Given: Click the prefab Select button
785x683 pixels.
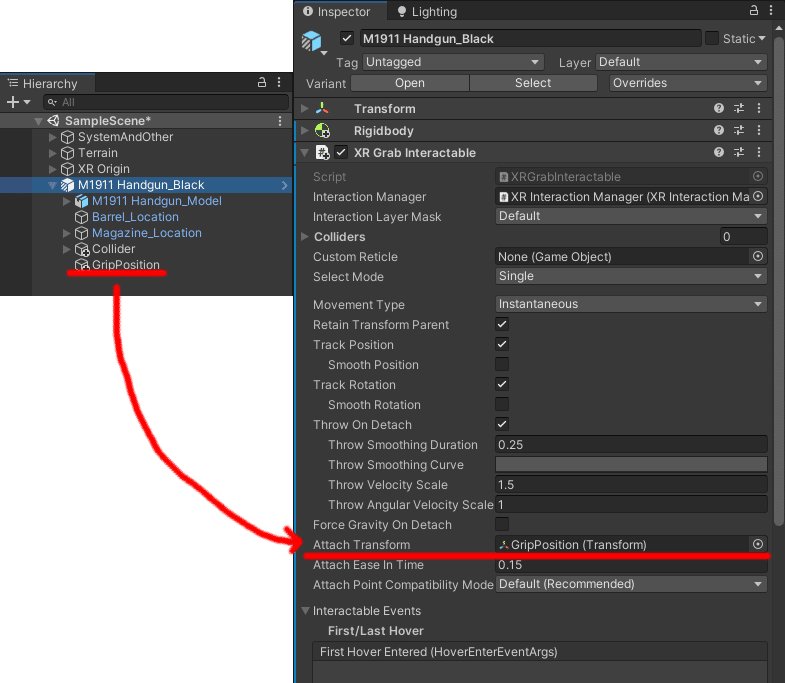Looking at the screenshot, I should 533,83.
